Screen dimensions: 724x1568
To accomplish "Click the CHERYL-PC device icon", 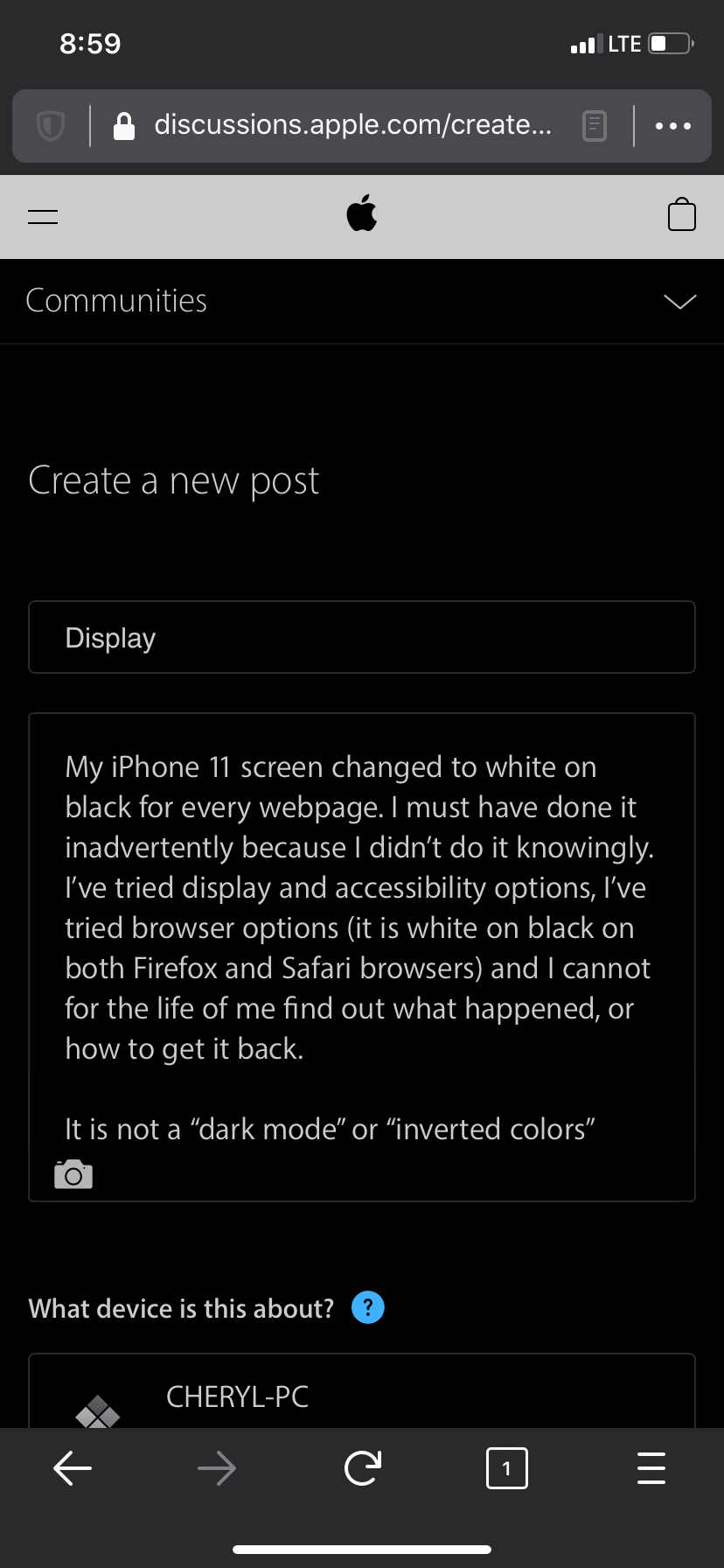I will pos(98,1409).
